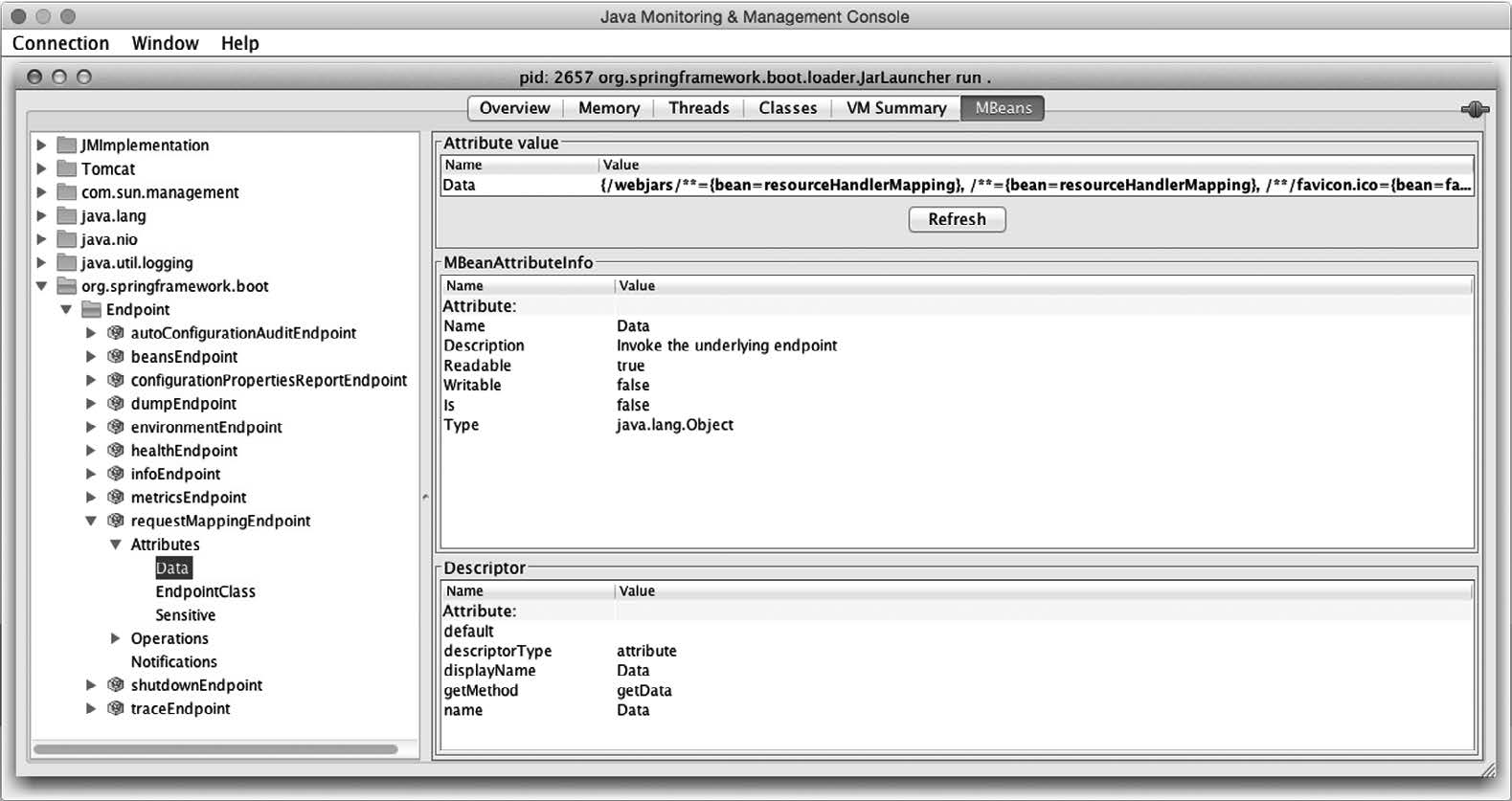Screen dimensions: 1512x801
Task: Click the connection status icon at top right
Action: 1475,110
